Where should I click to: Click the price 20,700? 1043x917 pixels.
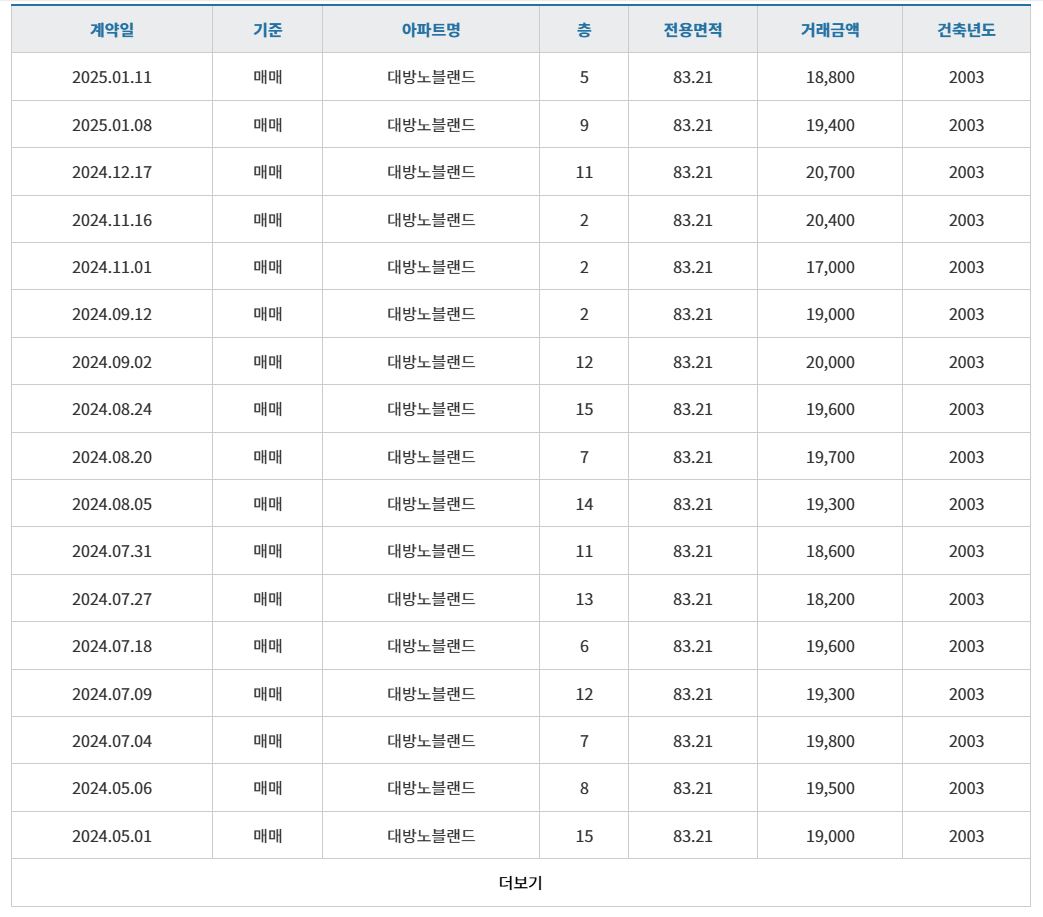pos(830,172)
